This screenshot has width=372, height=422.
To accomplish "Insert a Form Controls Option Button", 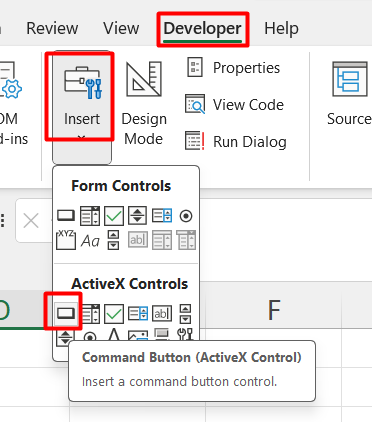I will (186, 216).
